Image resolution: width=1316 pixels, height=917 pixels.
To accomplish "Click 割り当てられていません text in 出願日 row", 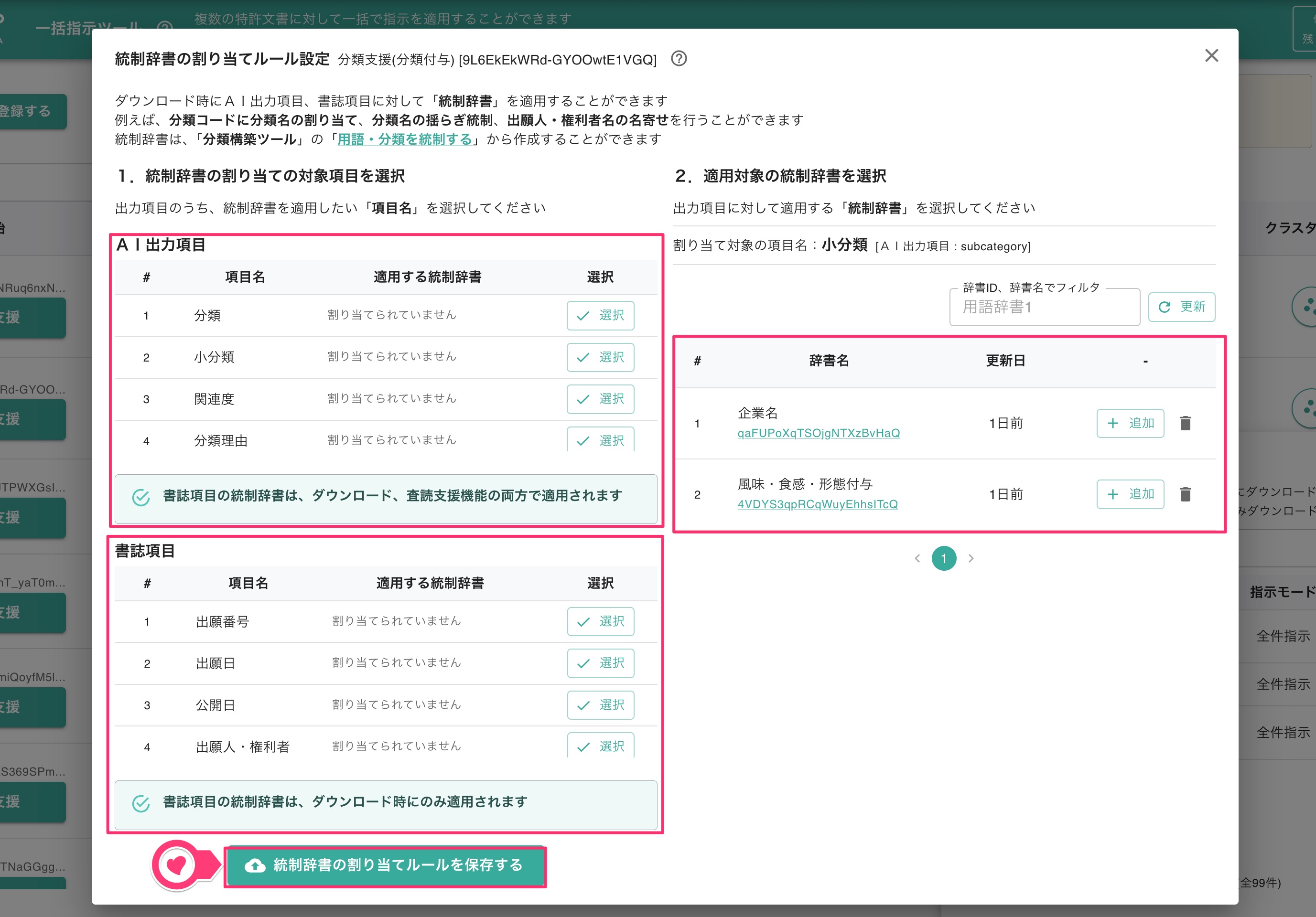I will pyautogui.click(x=396, y=662).
